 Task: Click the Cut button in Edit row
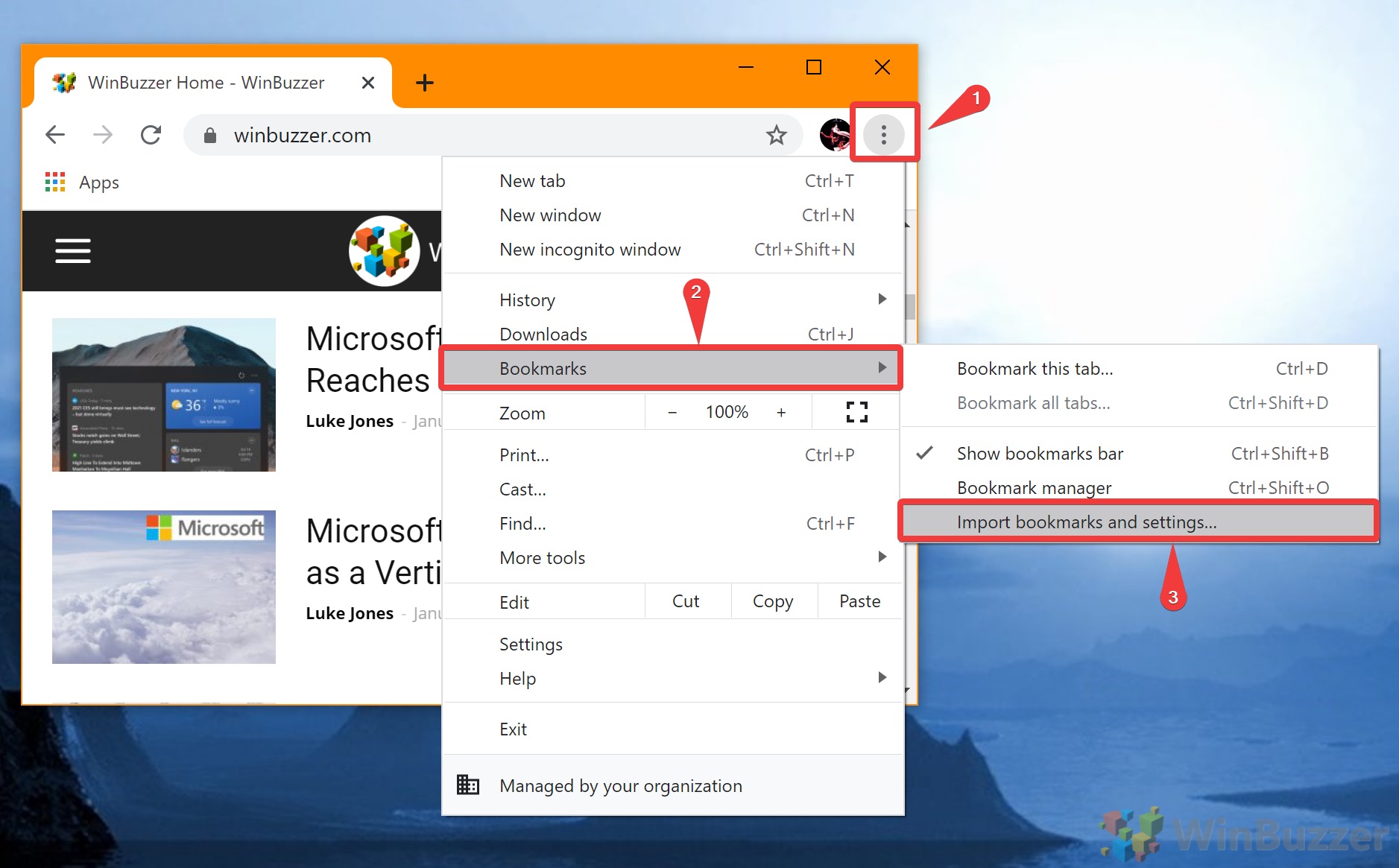pyautogui.click(x=686, y=601)
